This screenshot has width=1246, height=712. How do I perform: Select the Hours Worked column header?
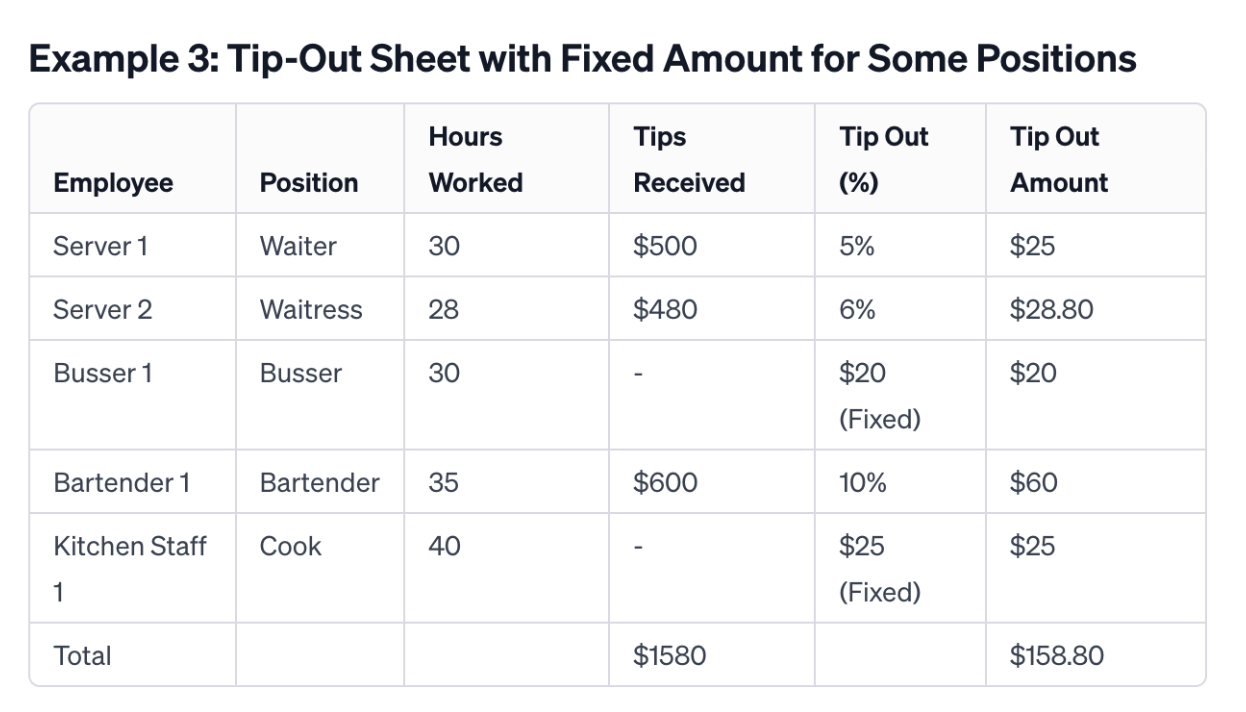[476, 160]
